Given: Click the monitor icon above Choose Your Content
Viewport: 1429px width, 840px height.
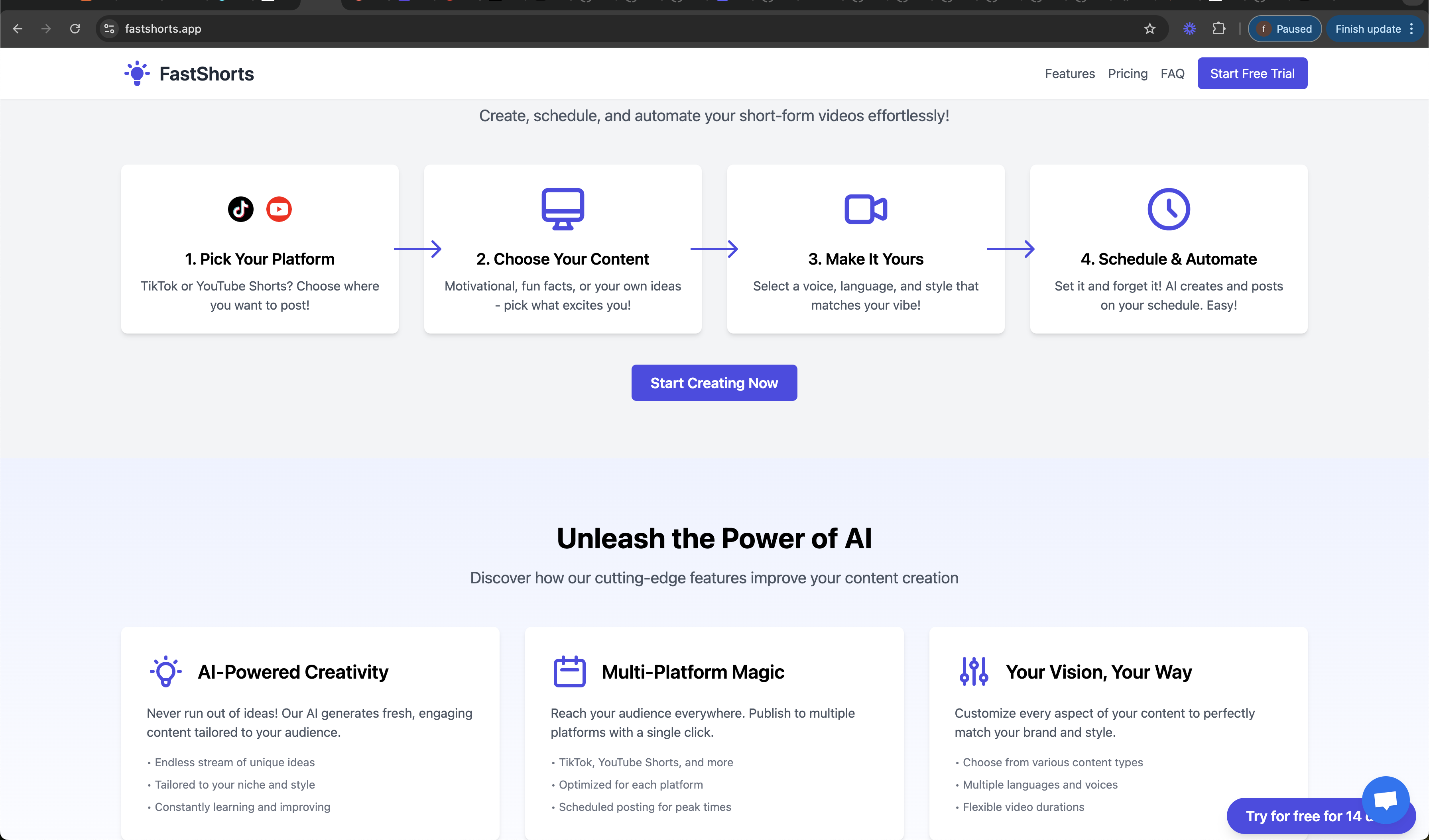Looking at the screenshot, I should coord(563,208).
